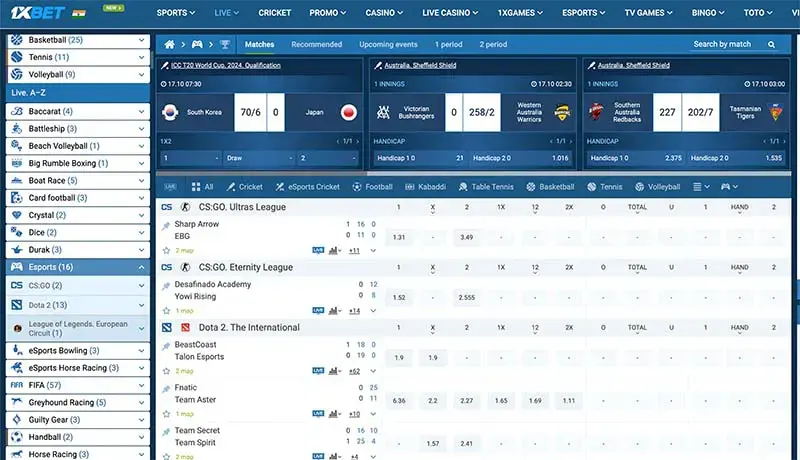
Task: Filter by Table Tennis sport
Action: click(486, 187)
